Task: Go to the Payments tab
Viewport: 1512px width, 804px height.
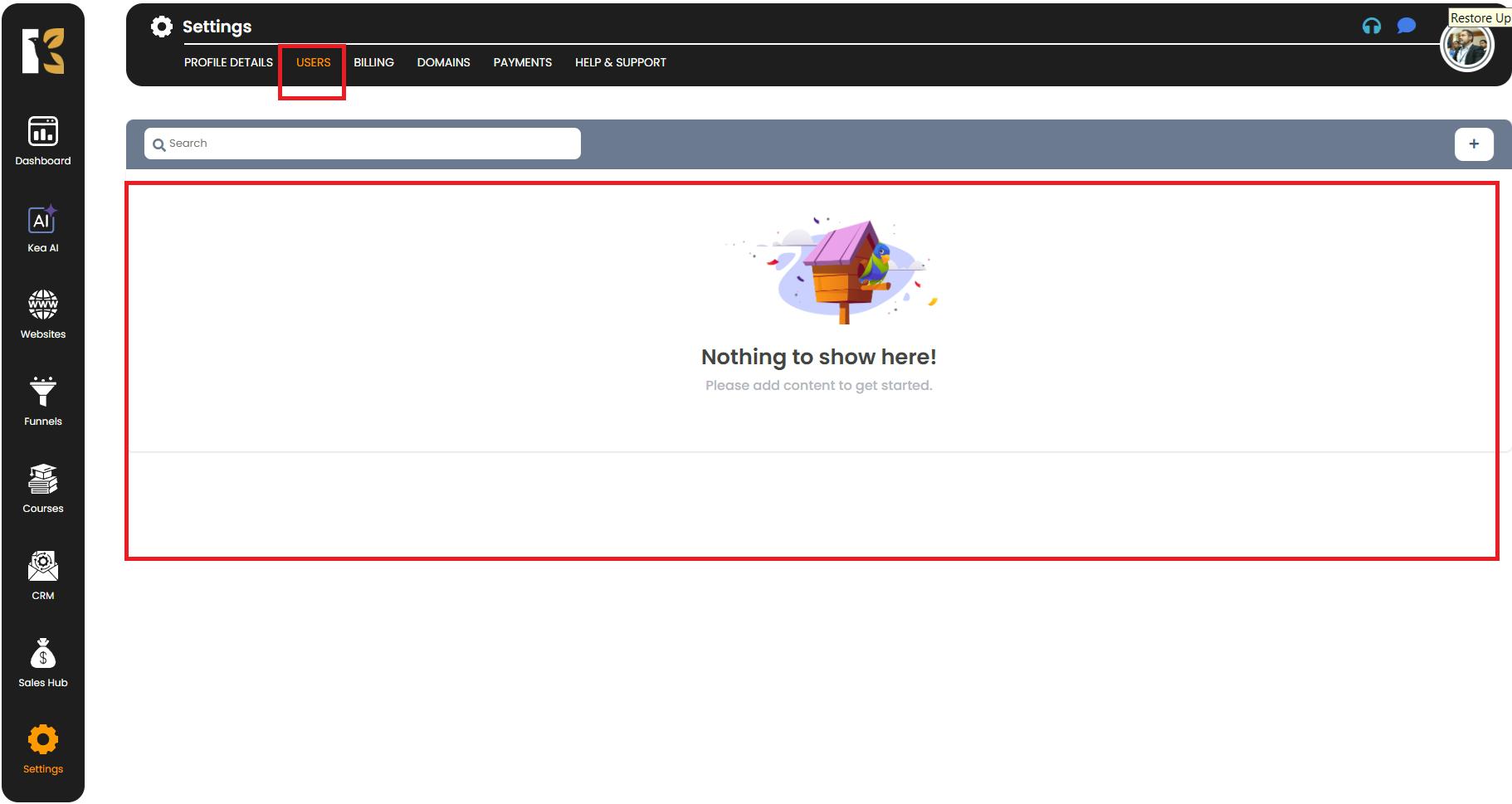Action: coord(522,62)
